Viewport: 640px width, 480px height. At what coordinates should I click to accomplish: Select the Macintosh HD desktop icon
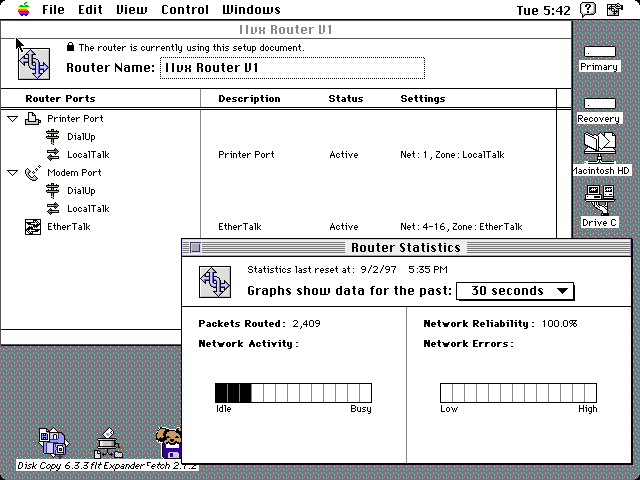click(x=600, y=148)
